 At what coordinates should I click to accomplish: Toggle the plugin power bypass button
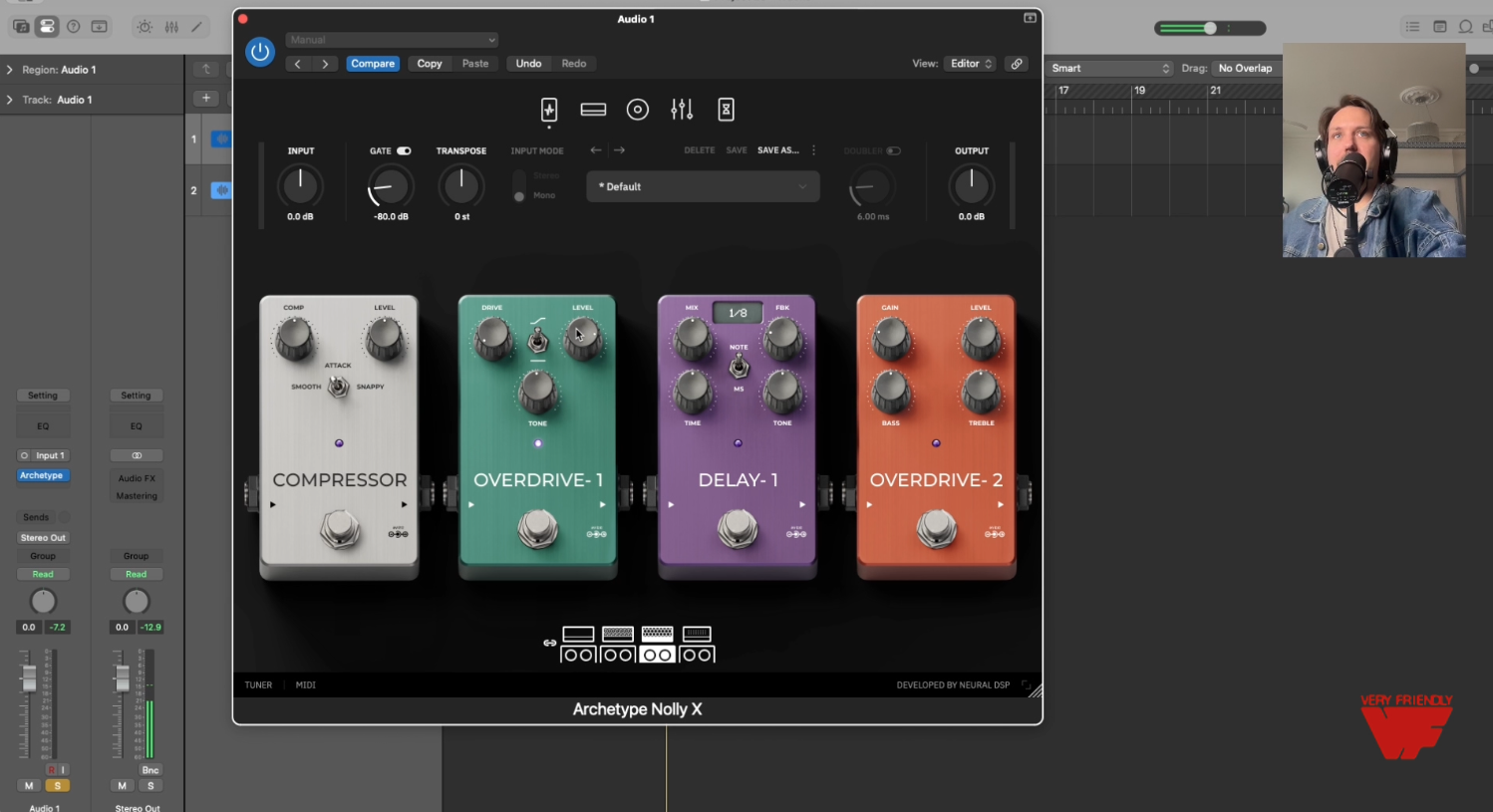pyautogui.click(x=260, y=52)
